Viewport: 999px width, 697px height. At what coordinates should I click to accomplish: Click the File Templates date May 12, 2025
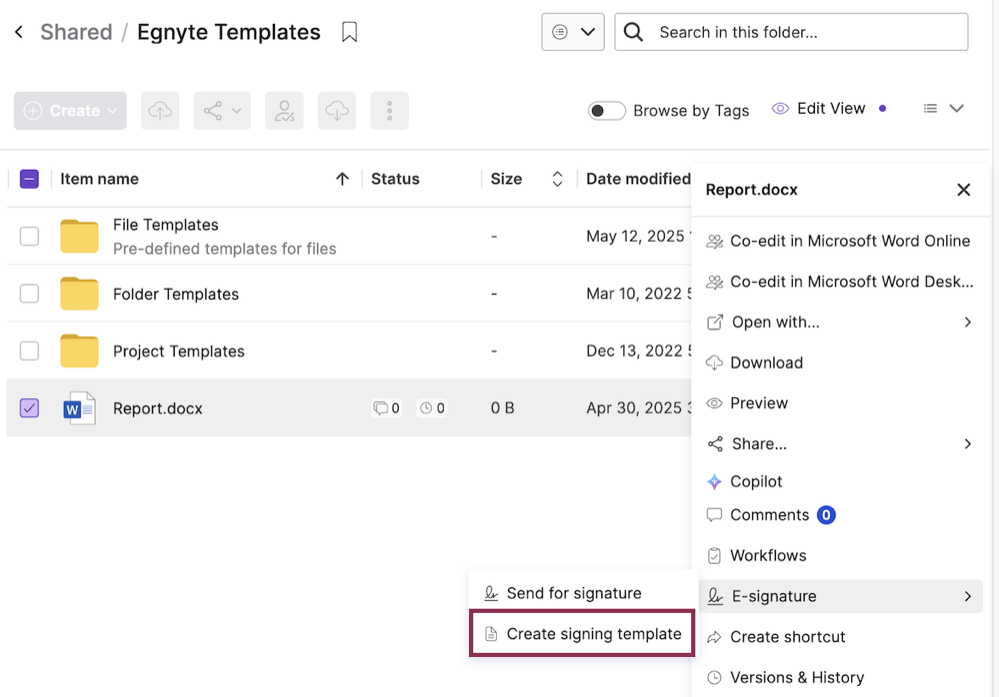click(638, 236)
